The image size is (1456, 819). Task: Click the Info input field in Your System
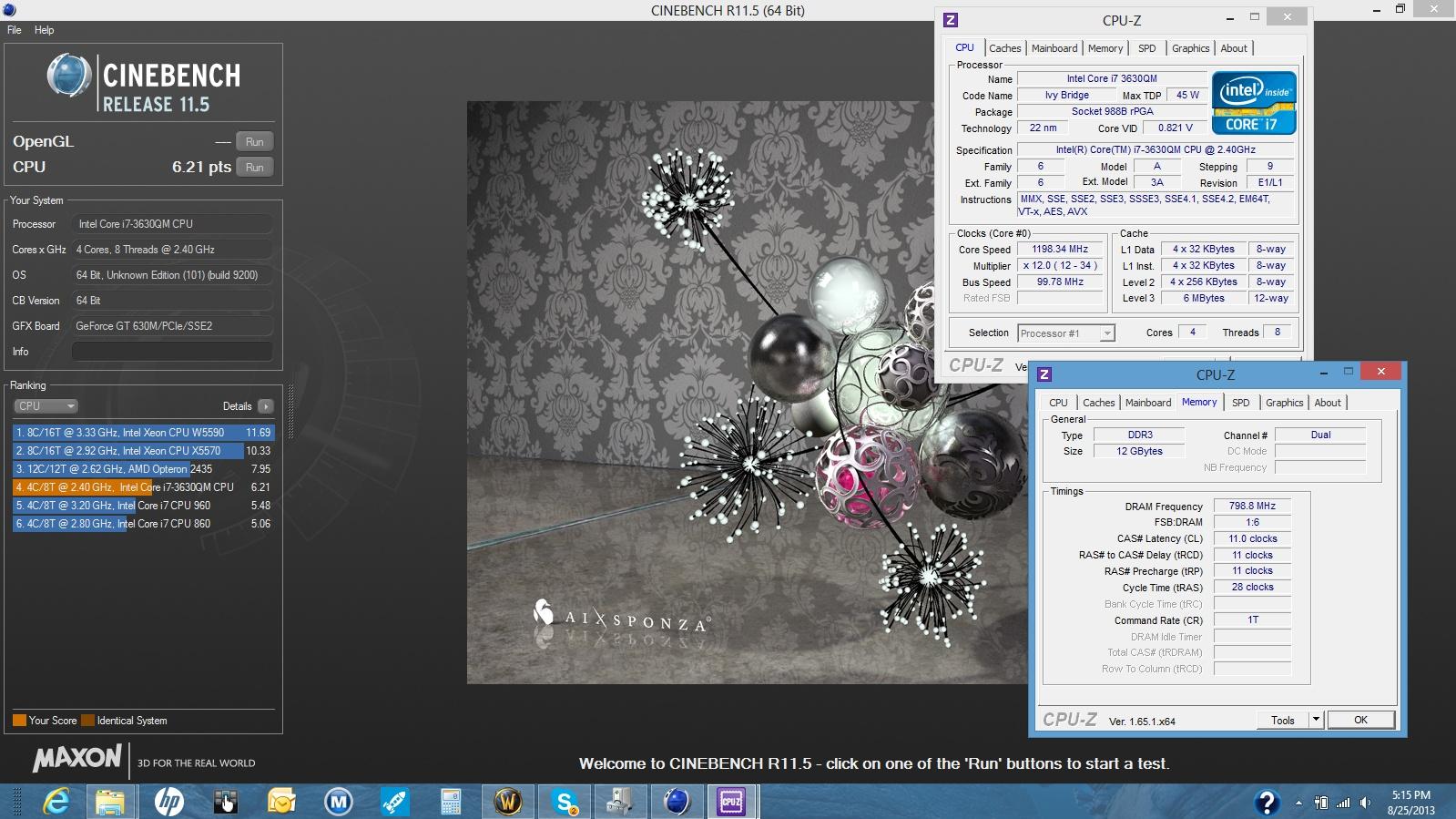[x=172, y=352]
